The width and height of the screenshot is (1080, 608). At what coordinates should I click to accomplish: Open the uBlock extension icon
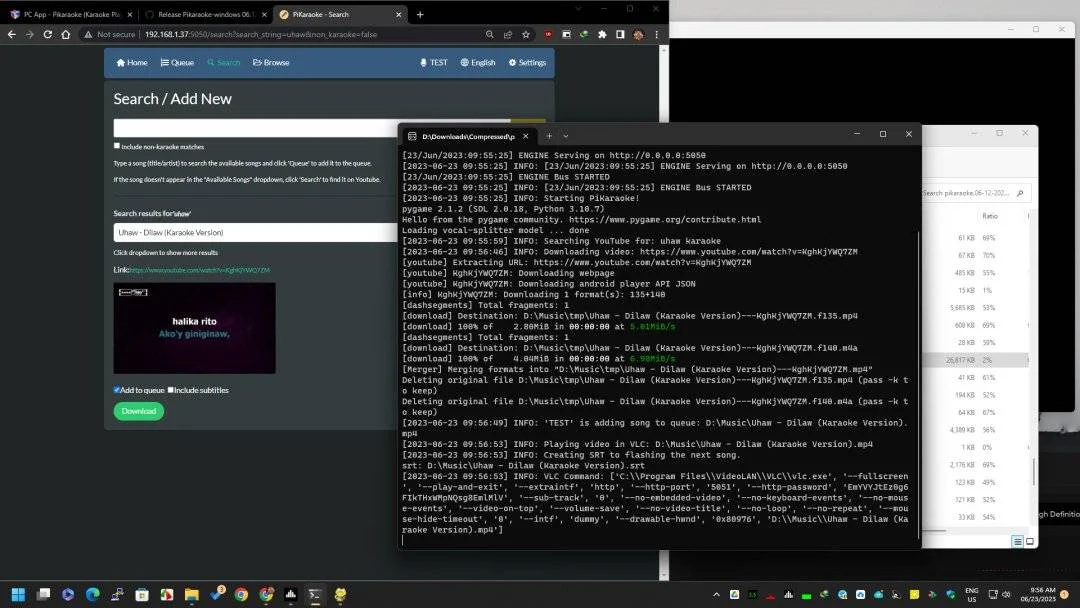point(548,34)
